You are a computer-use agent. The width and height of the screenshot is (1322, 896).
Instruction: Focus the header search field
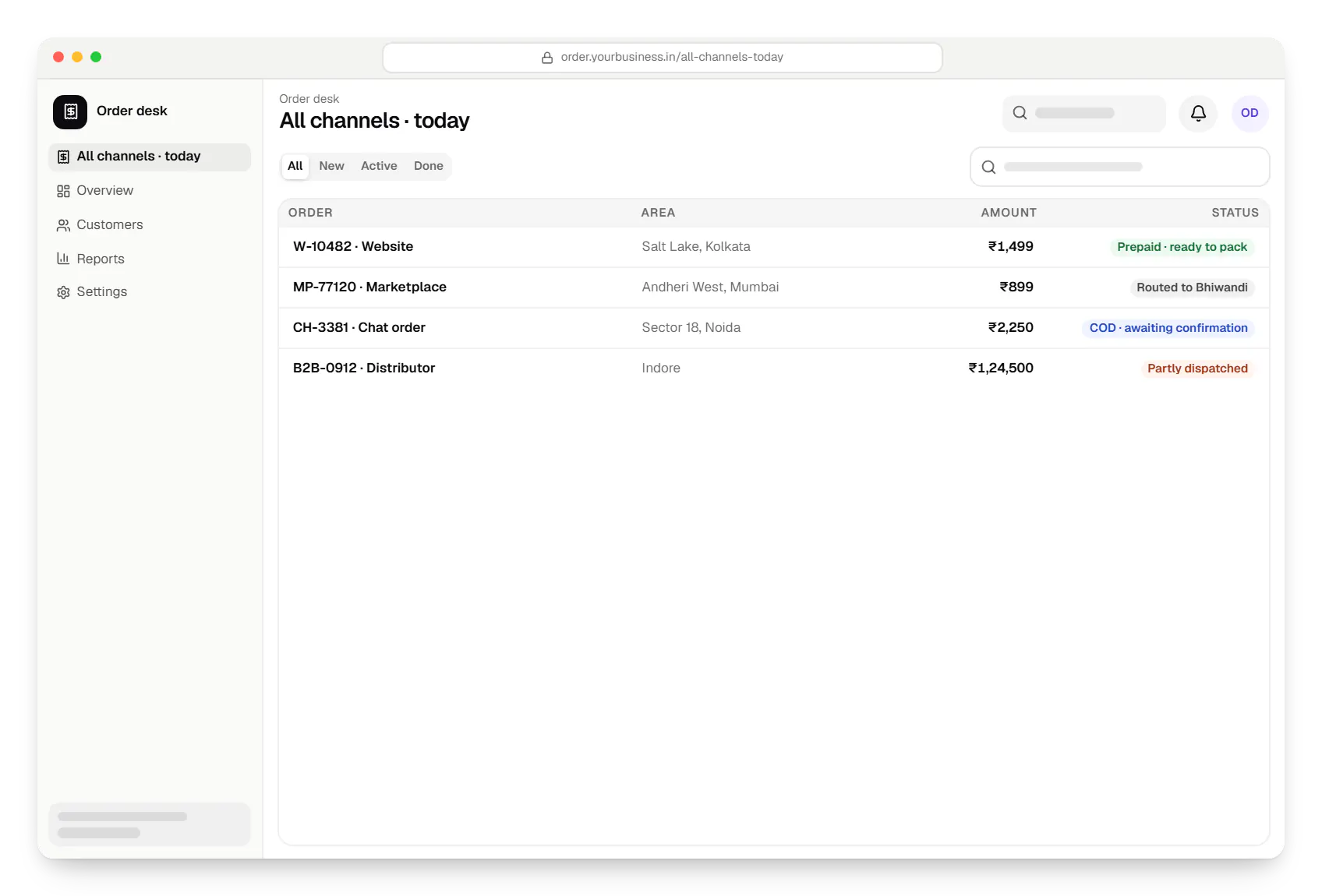pyautogui.click(x=1083, y=113)
